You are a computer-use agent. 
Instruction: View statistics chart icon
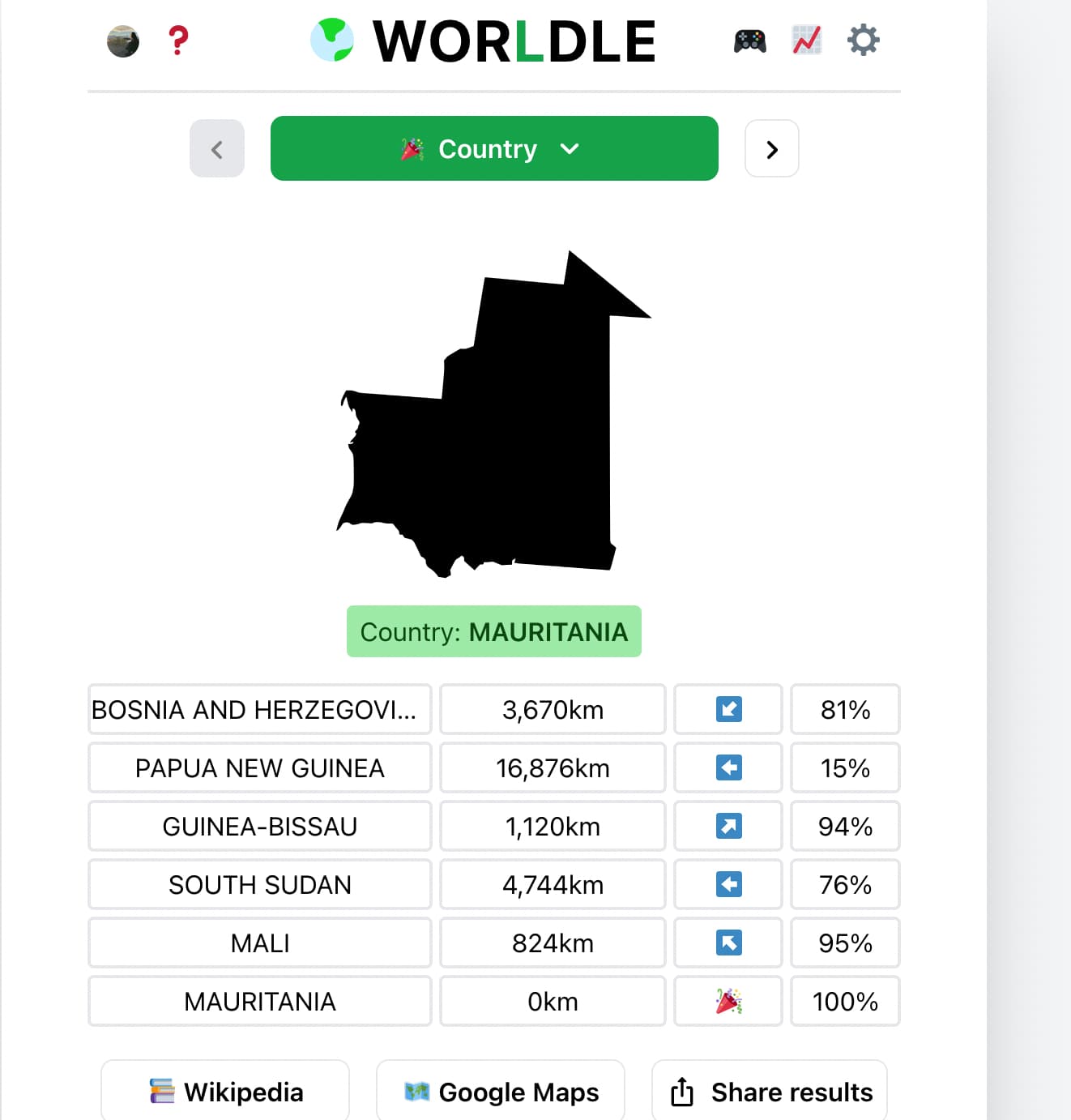coord(807,40)
